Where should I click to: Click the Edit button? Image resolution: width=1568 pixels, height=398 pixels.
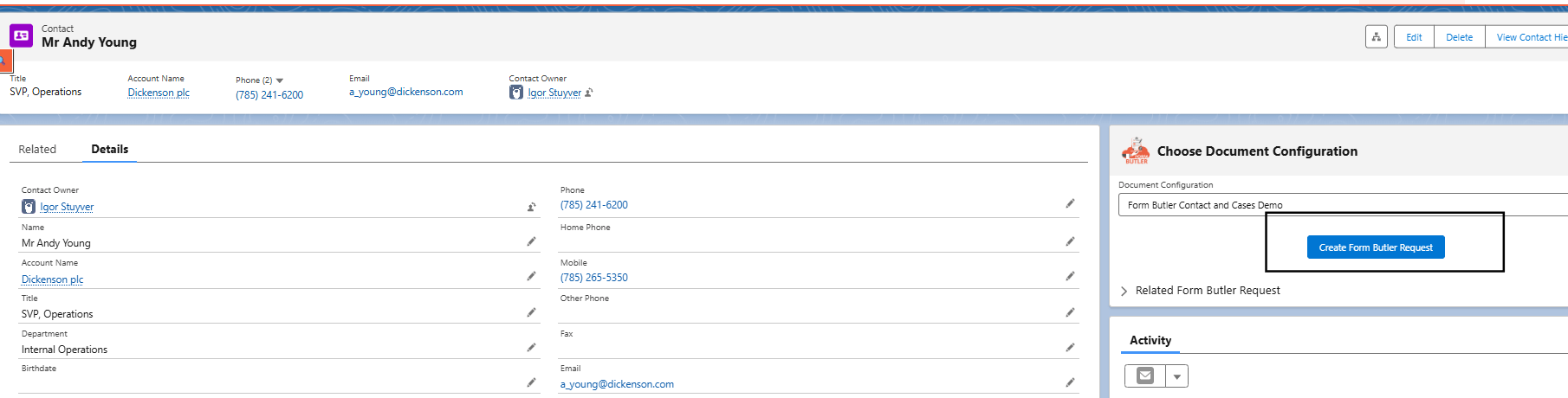point(1414,37)
